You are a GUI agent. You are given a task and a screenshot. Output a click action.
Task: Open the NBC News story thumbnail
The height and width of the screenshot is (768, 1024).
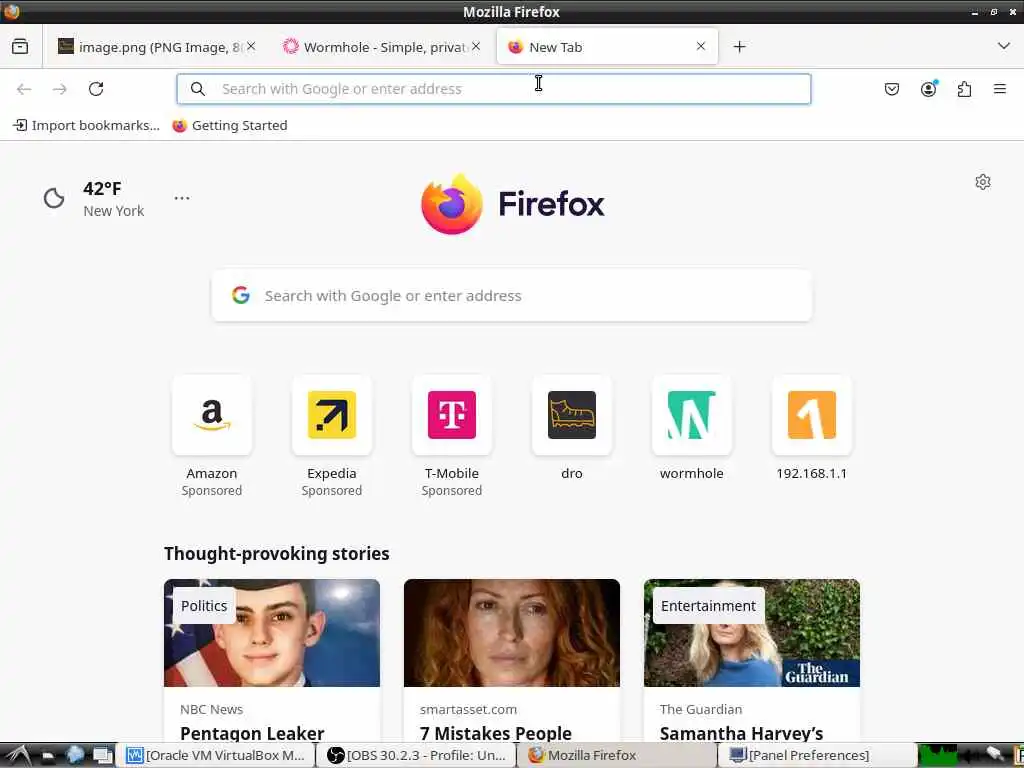(x=272, y=633)
